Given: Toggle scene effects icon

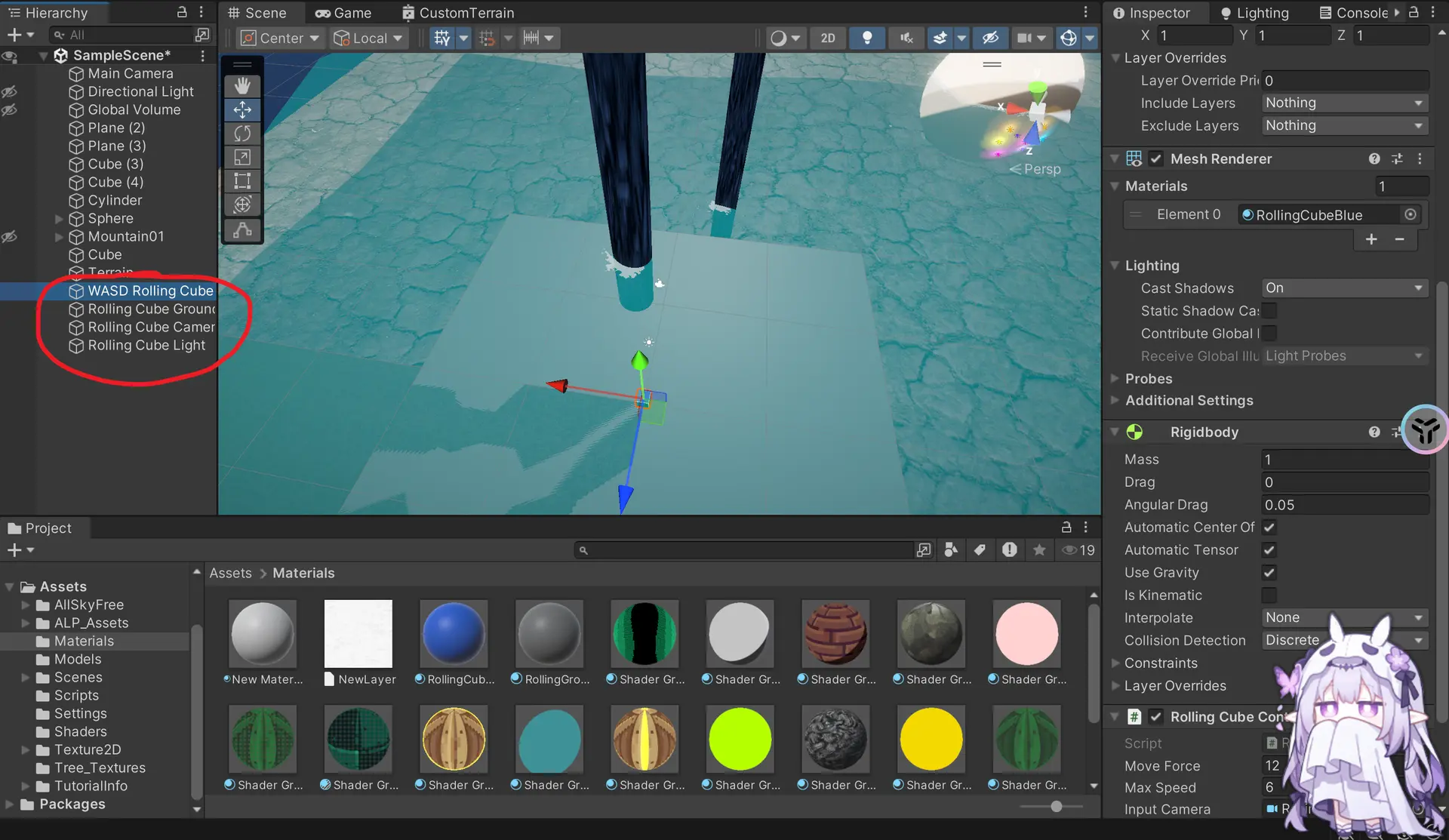Looking at the screenshot, I should 940,38.
